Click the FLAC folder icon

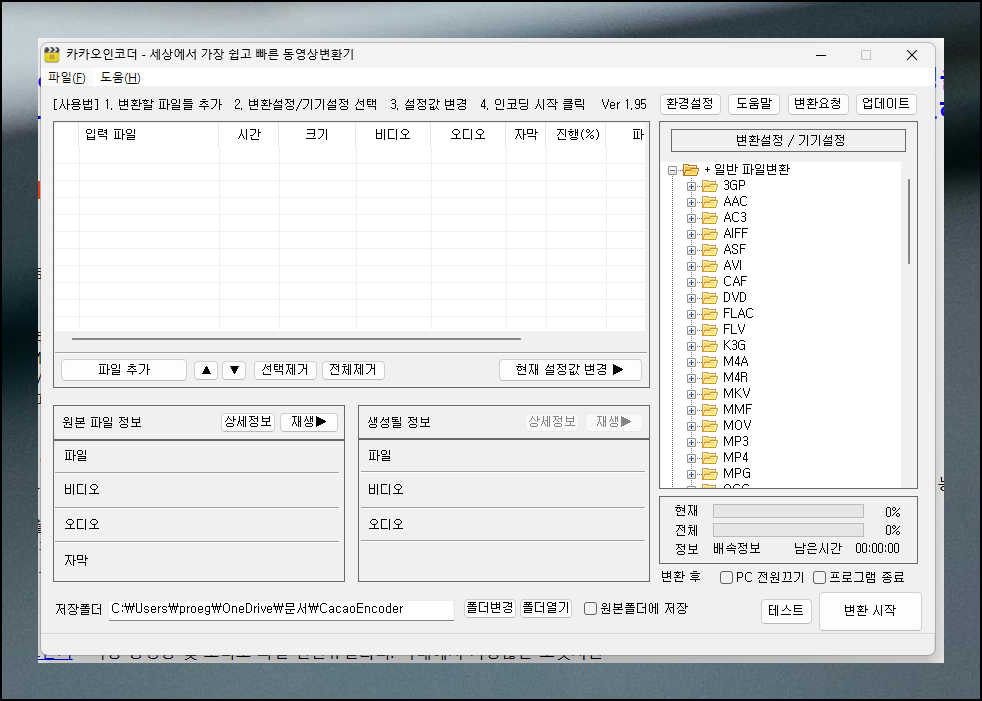click(x=710, y=313)
